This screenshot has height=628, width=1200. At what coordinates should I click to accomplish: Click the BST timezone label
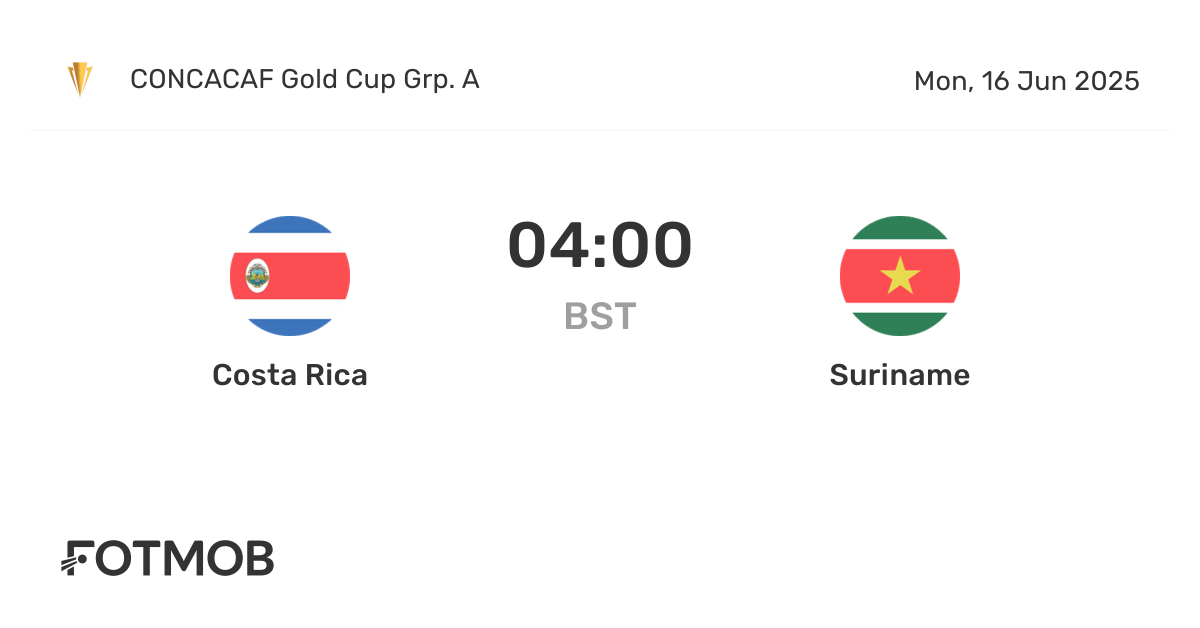point(600,316)
